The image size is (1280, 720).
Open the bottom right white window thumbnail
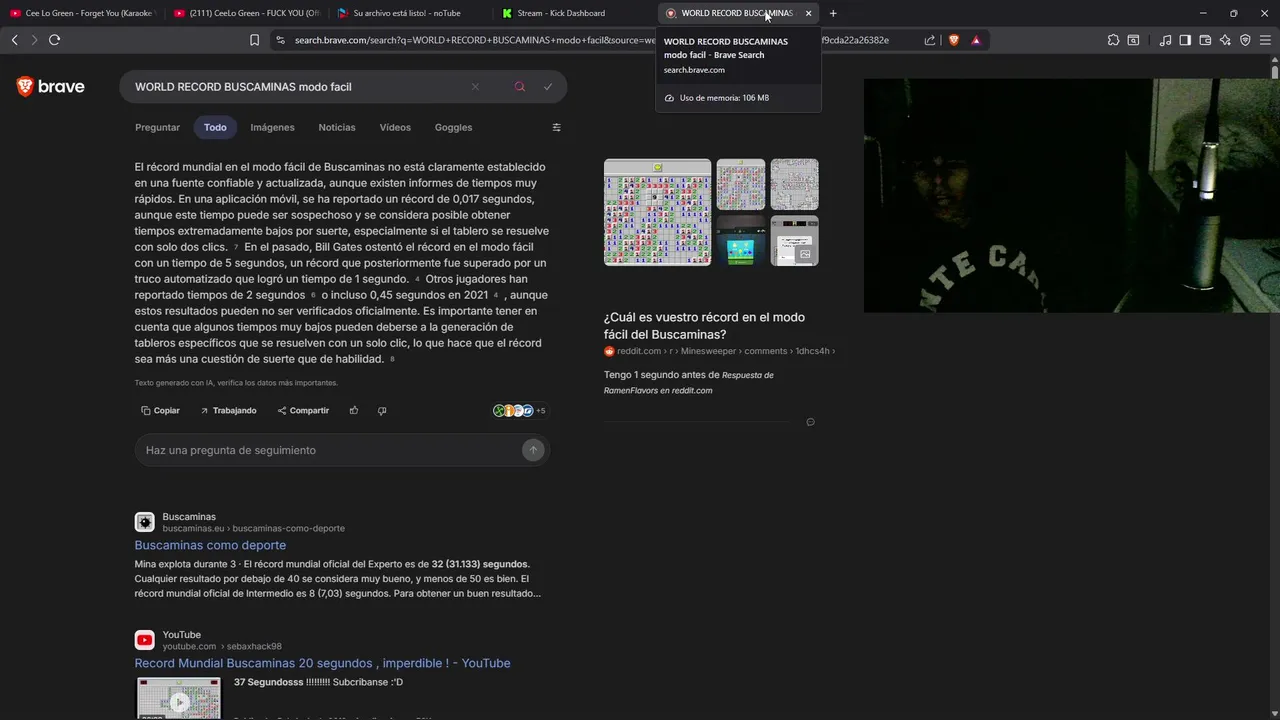794,241
